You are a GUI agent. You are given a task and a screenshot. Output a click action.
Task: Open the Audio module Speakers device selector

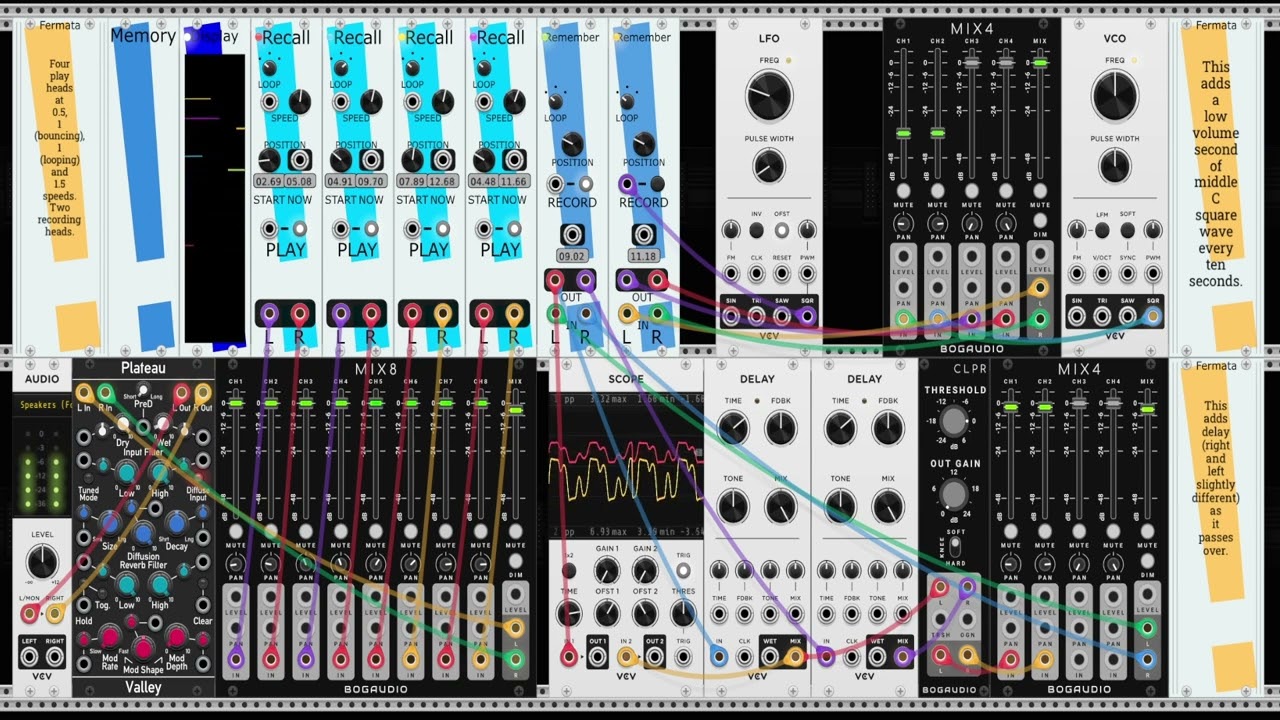42,405
